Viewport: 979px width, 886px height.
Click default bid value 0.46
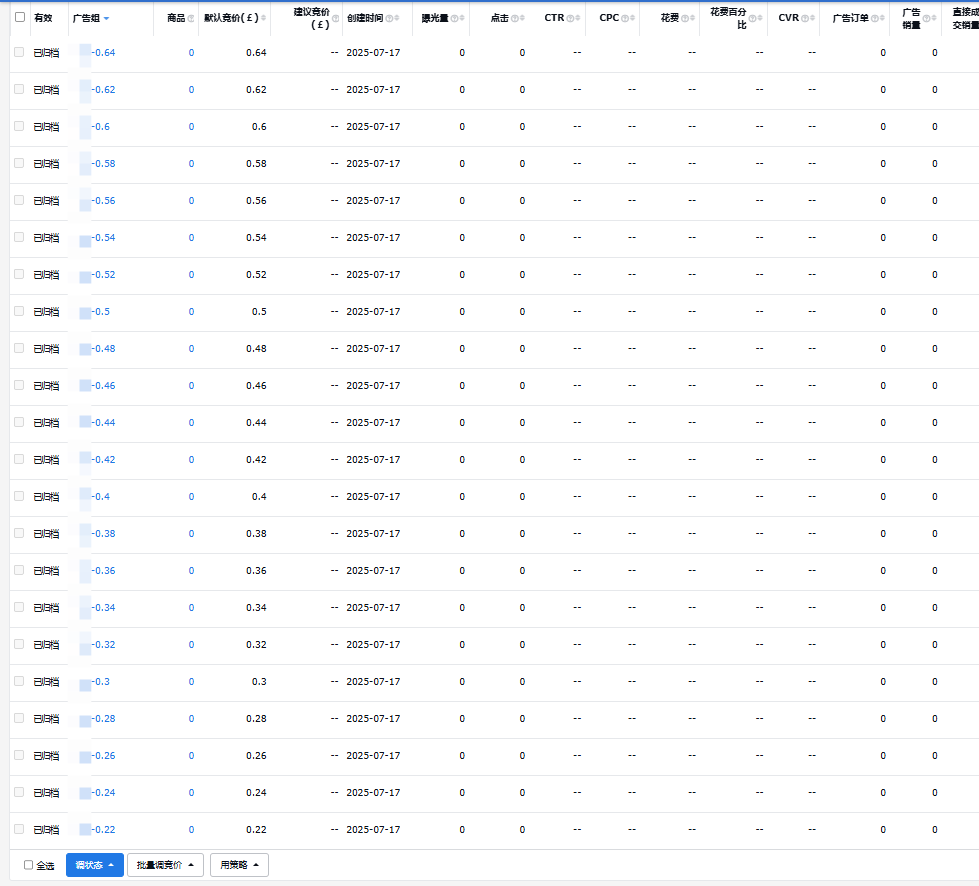click(256, 386)
